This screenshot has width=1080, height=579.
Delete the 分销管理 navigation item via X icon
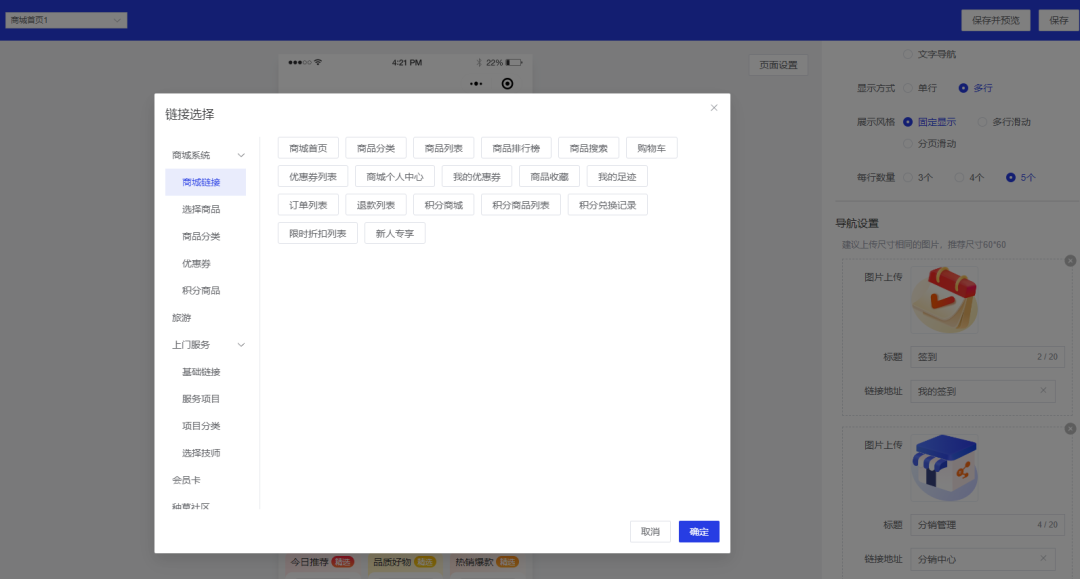(1070, 429)
